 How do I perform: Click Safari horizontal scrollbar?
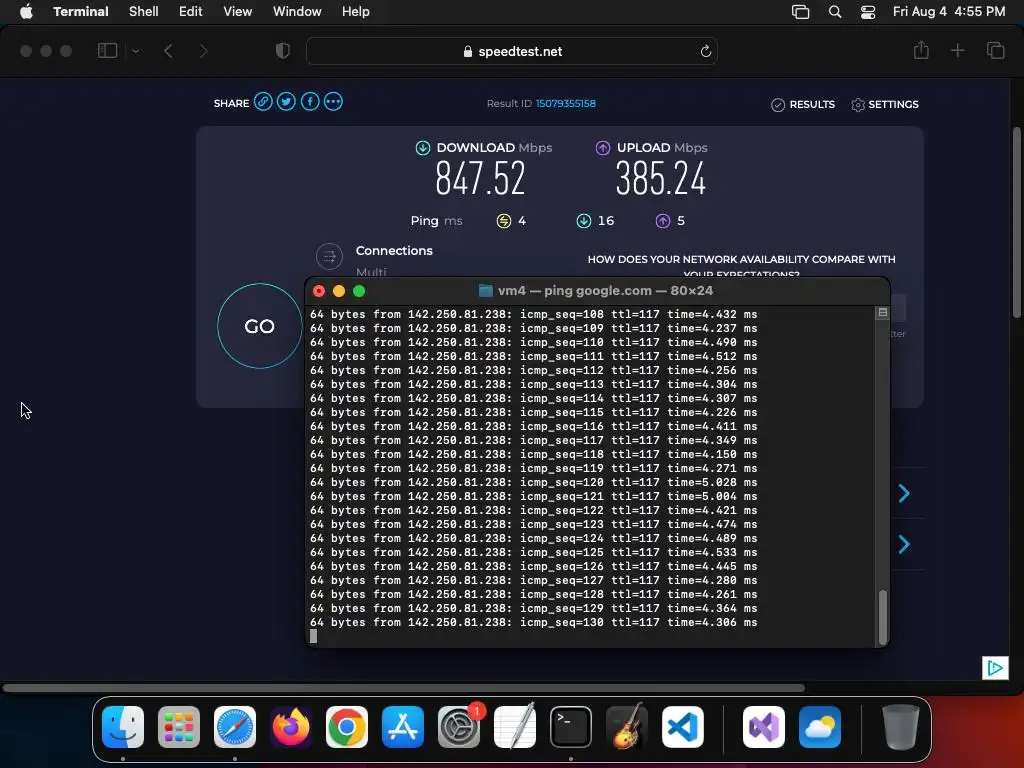(x=404, y=688)
